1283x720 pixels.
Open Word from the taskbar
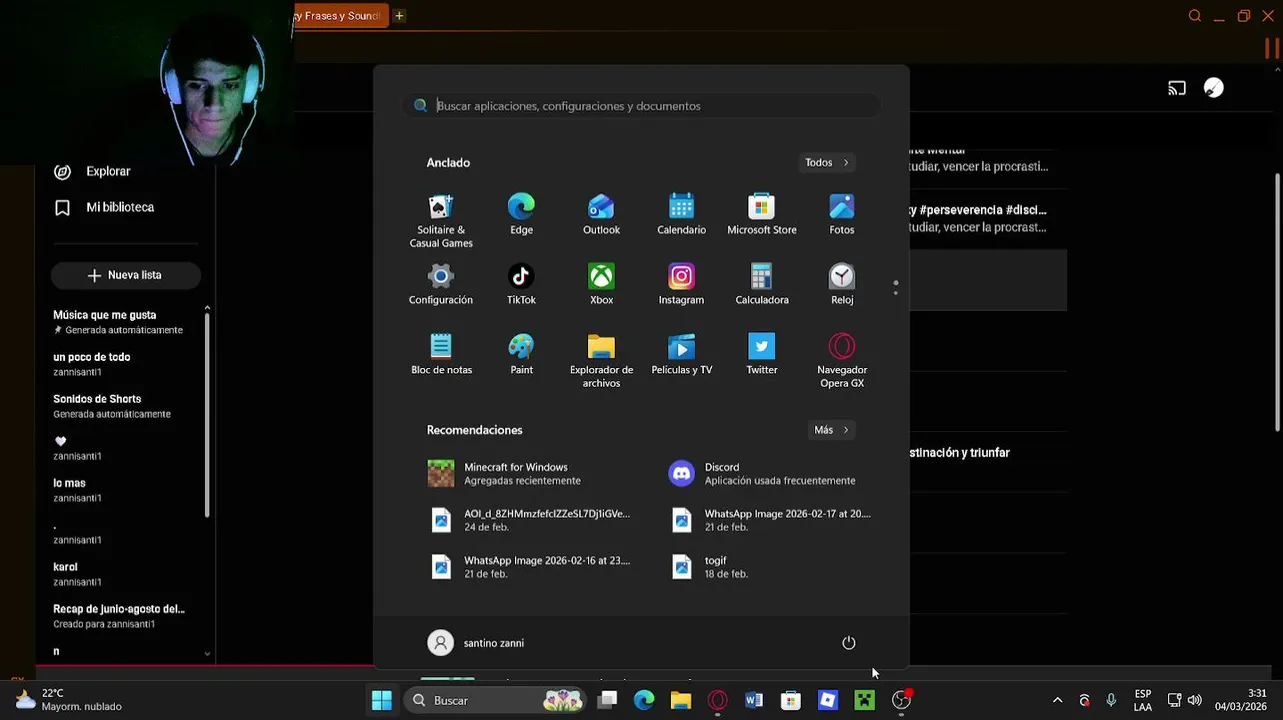[754, 700]
